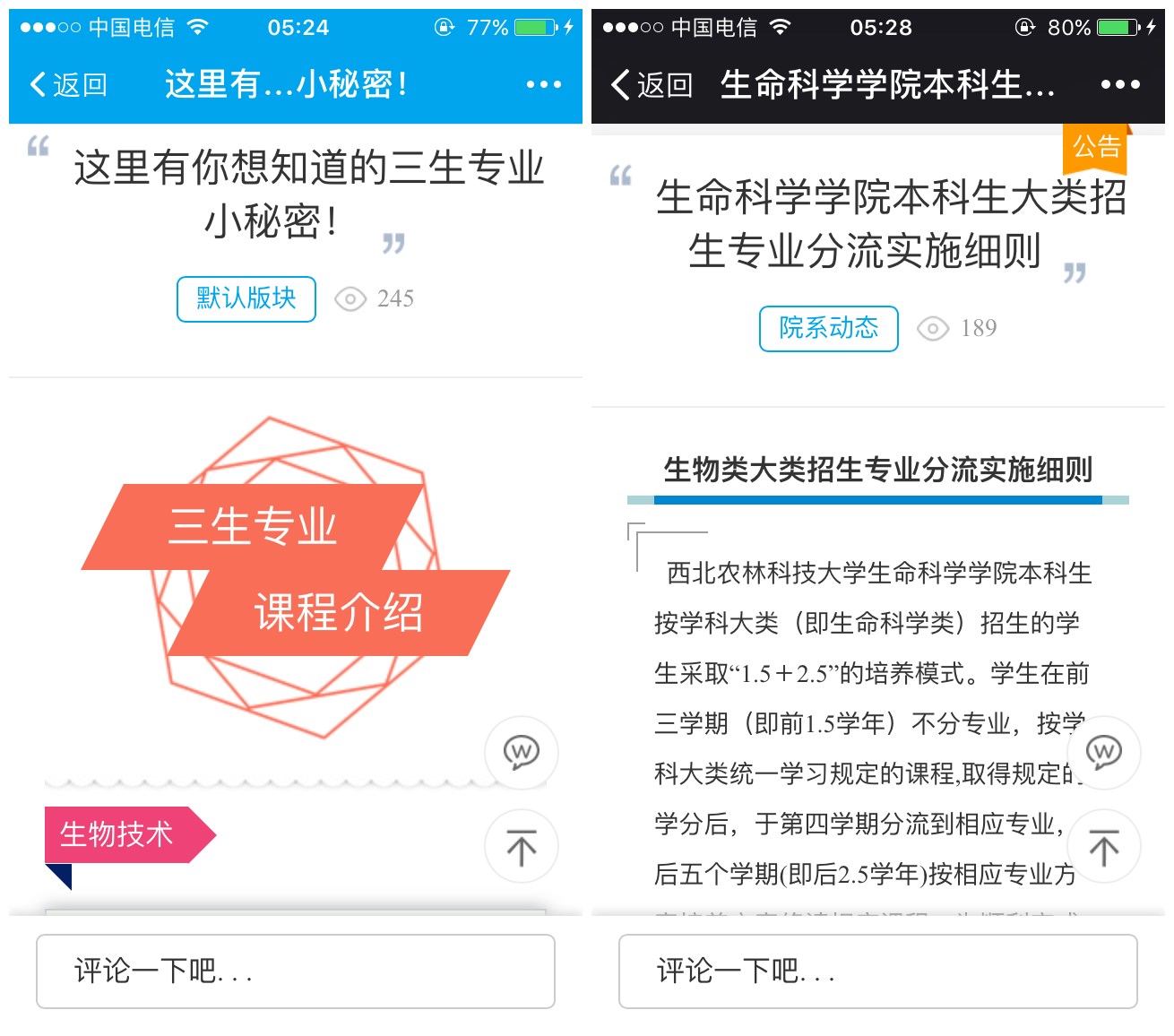Tap the battery indicator on the right status bar
The width and height of the screenshot is (1174, 1036).
coord(1118,28)
